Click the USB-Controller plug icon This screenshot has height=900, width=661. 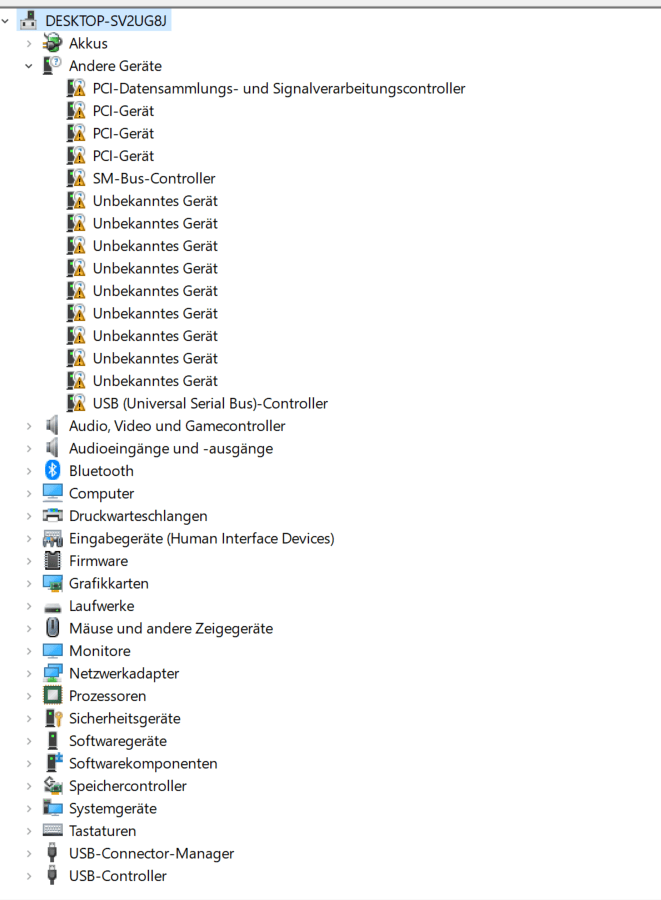pos(52,875)
